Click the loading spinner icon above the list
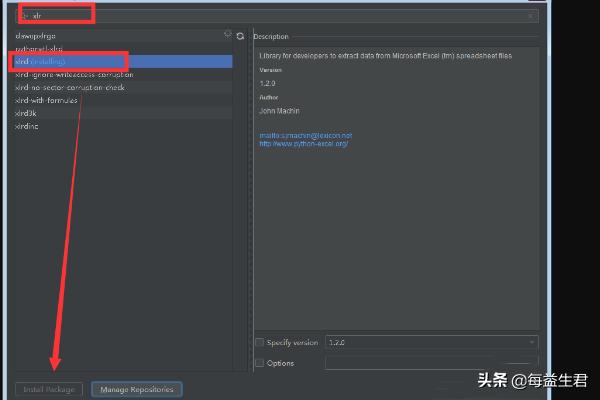Screen dimensions: 600x400 227,35
